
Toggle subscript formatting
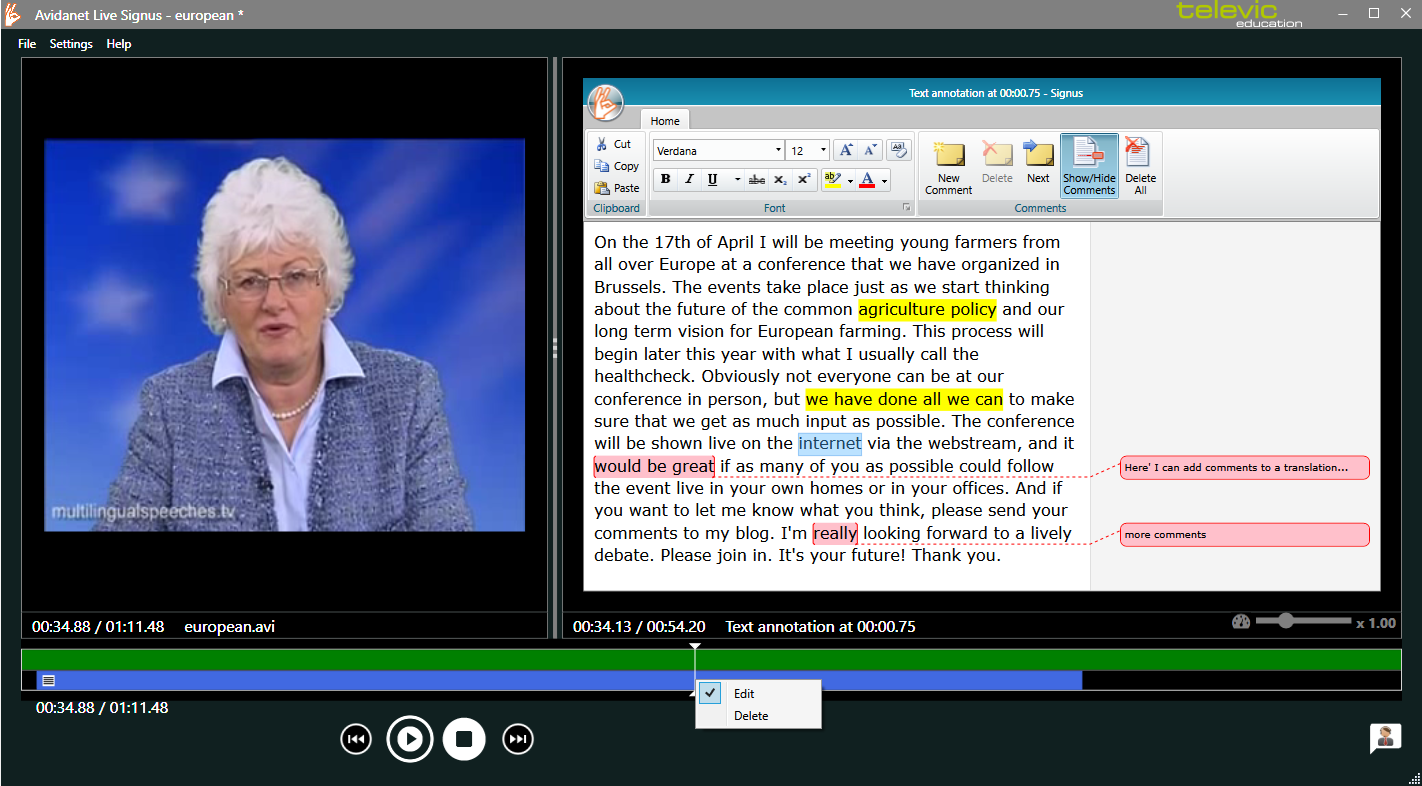(x=780, y=180)
